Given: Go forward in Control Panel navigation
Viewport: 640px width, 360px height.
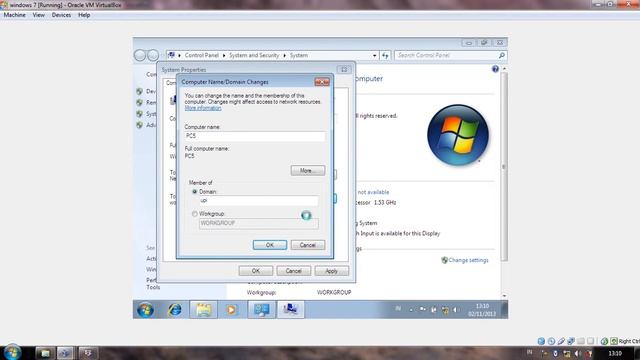Looking at the screenshot, I should click(153, 55).
